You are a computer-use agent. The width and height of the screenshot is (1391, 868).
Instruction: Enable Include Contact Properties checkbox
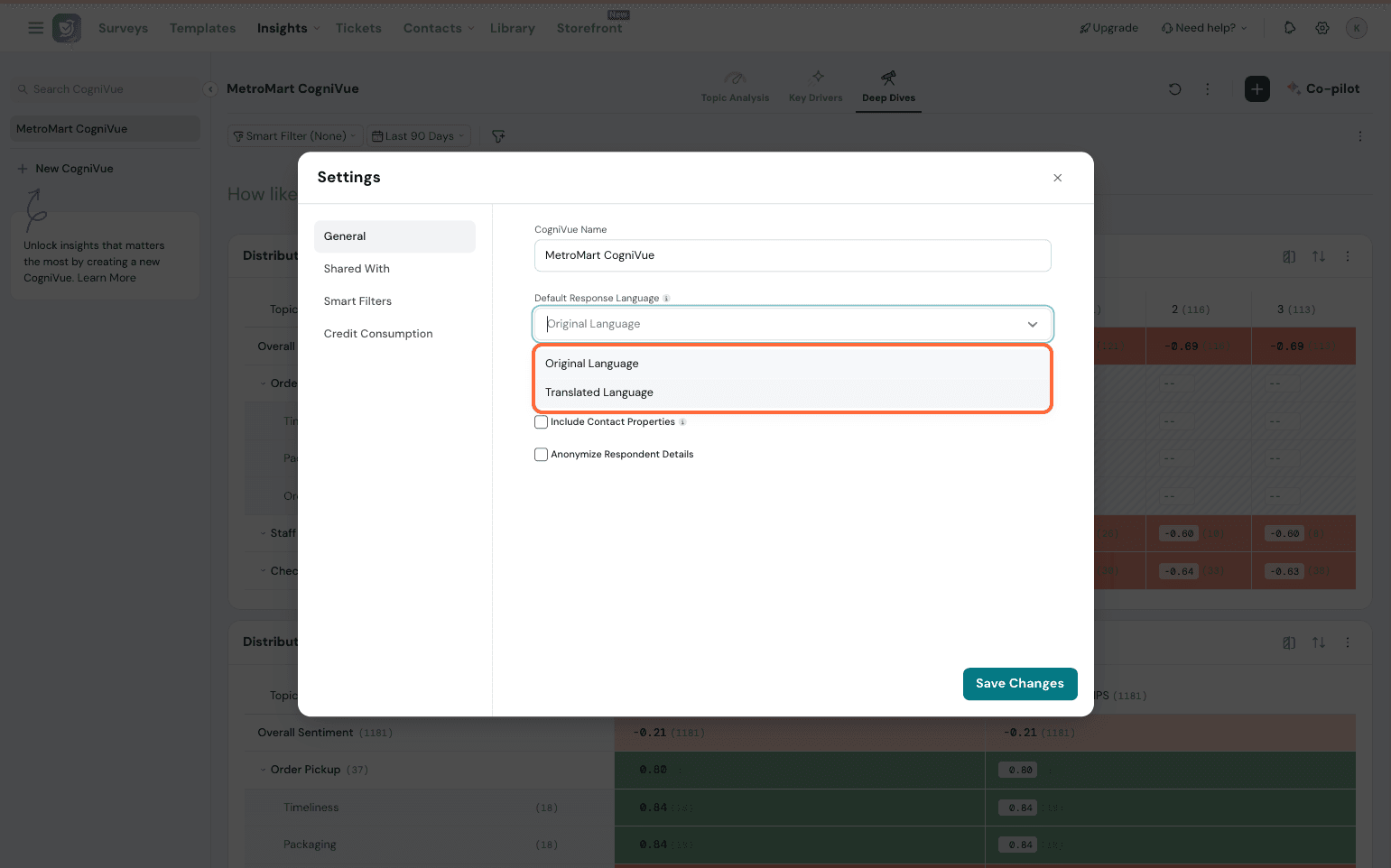(x=542, y=422)
